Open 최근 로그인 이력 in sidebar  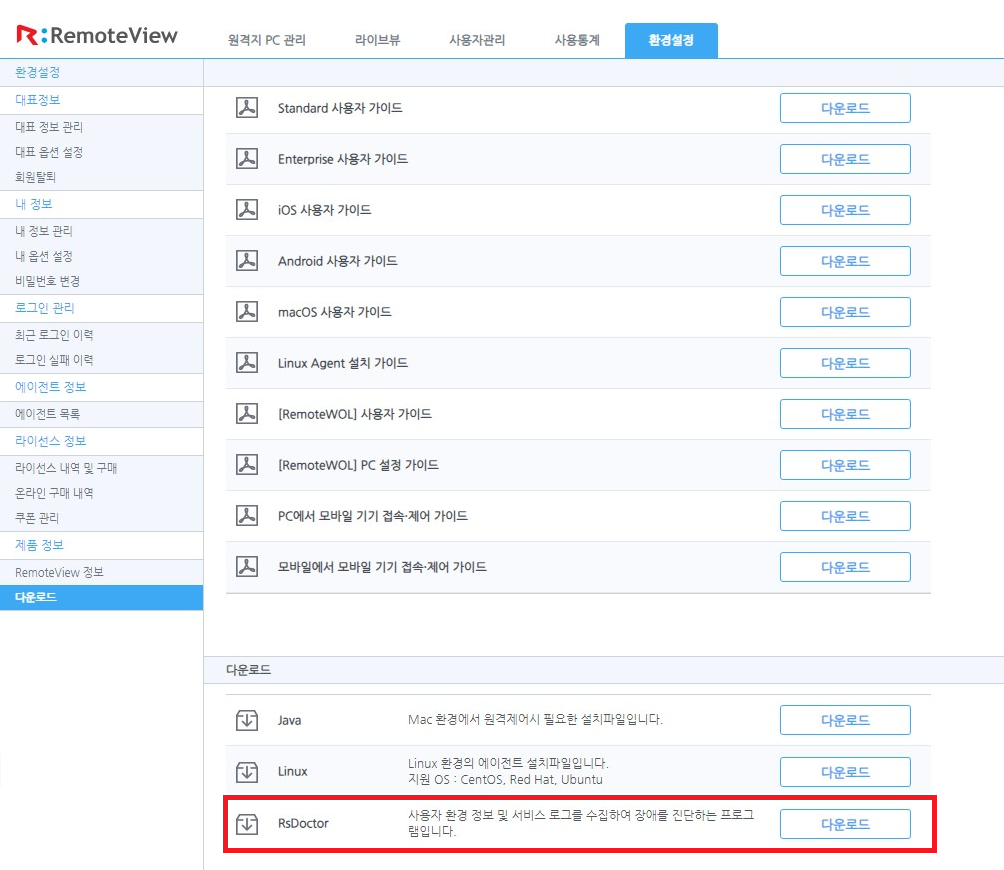54,335
